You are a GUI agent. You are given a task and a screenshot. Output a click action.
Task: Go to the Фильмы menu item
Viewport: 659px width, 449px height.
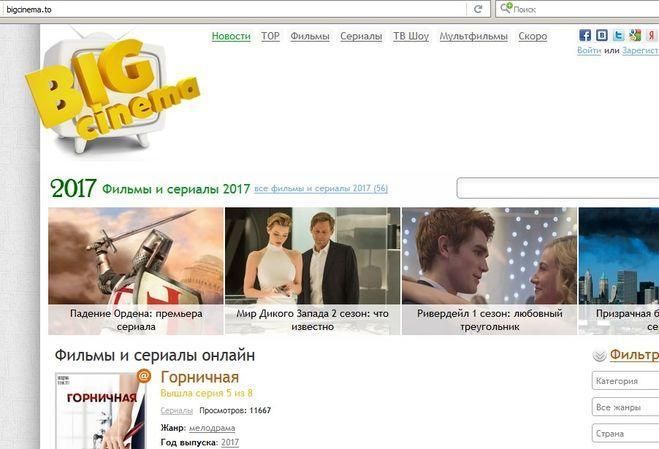[310, 36]
